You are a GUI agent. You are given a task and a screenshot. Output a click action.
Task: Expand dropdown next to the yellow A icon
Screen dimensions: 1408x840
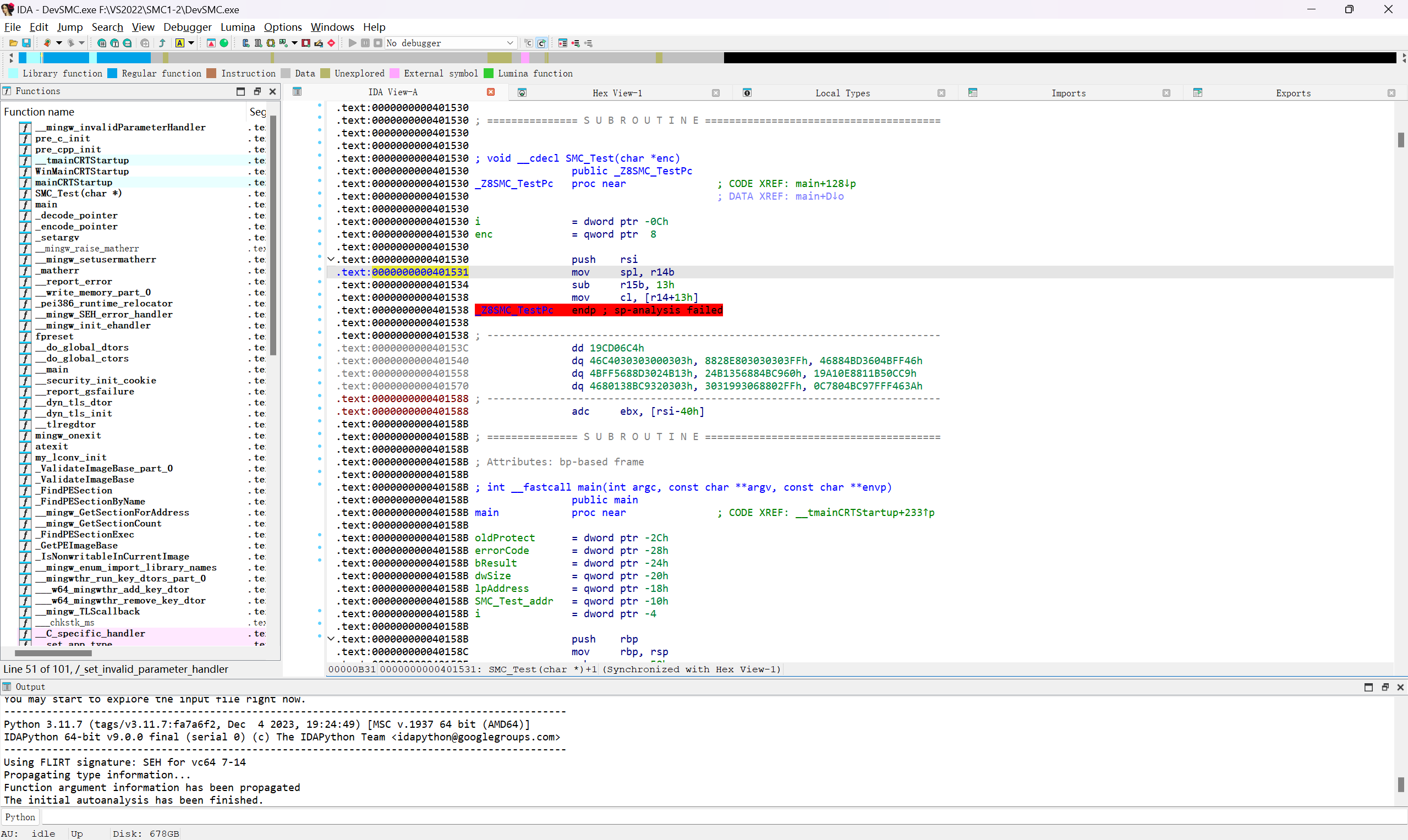click(x=191, y=43)
